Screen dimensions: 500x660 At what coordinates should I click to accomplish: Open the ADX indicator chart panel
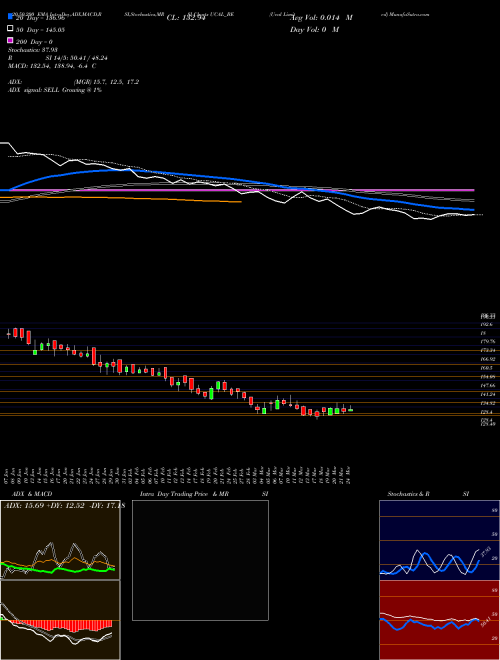tap(60, 540)
